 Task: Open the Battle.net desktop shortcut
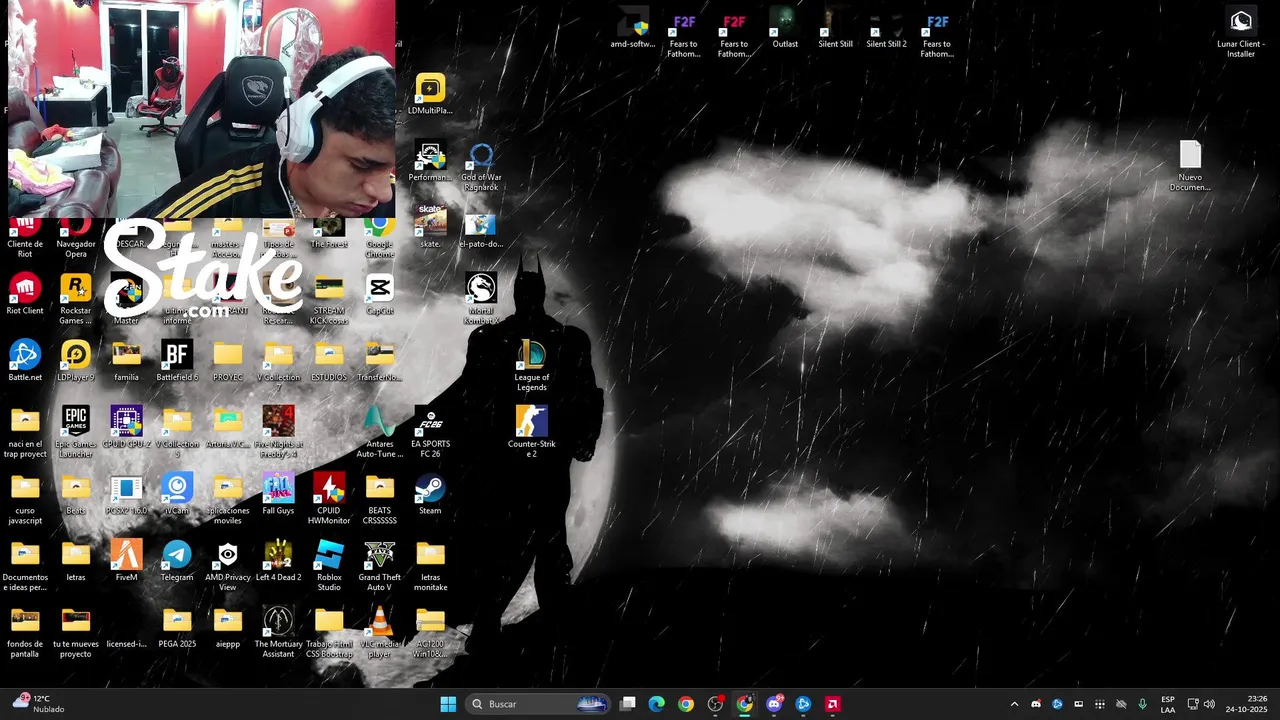(25, 361)
